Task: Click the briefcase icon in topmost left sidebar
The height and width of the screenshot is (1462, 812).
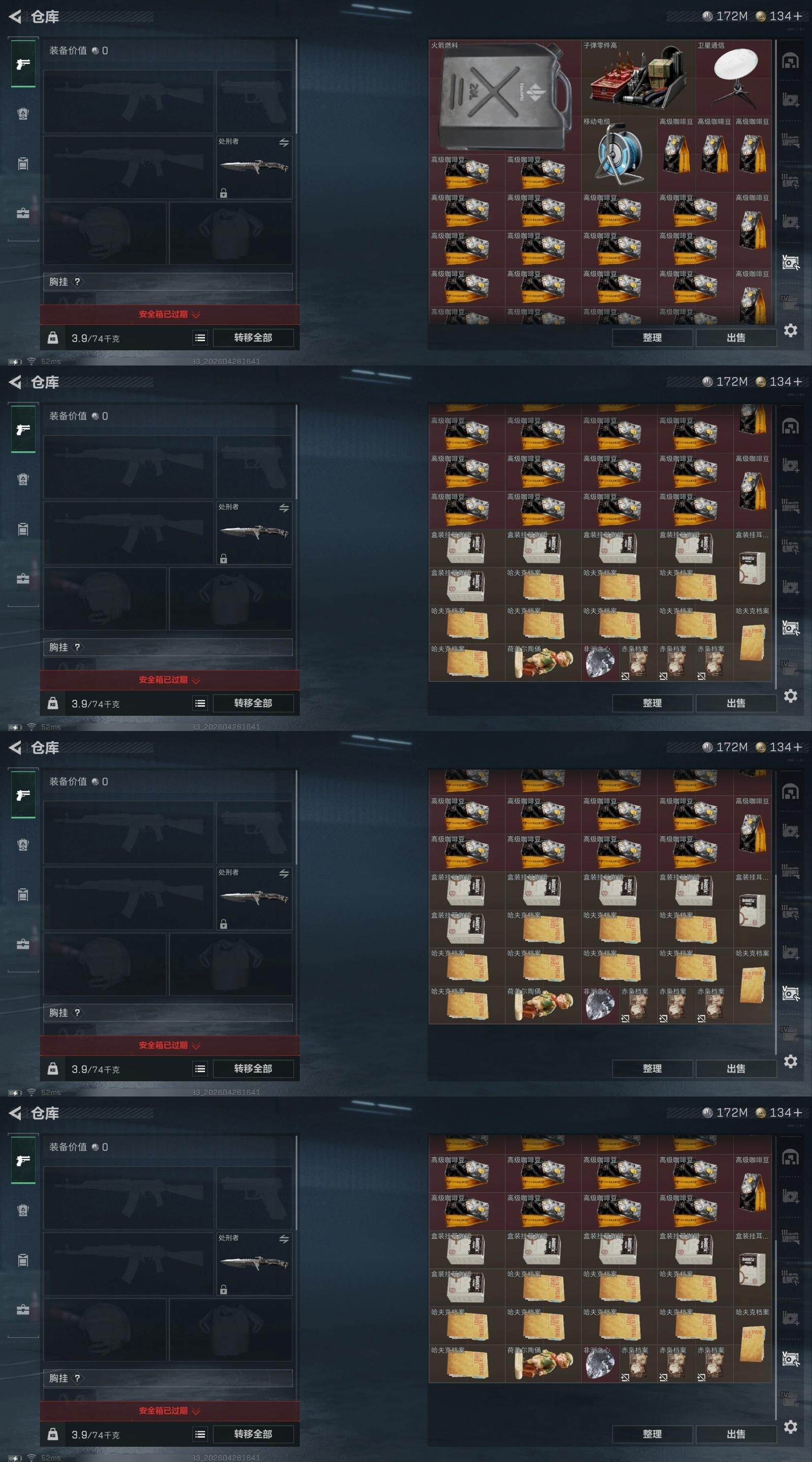Action: [x=23, y=213]
